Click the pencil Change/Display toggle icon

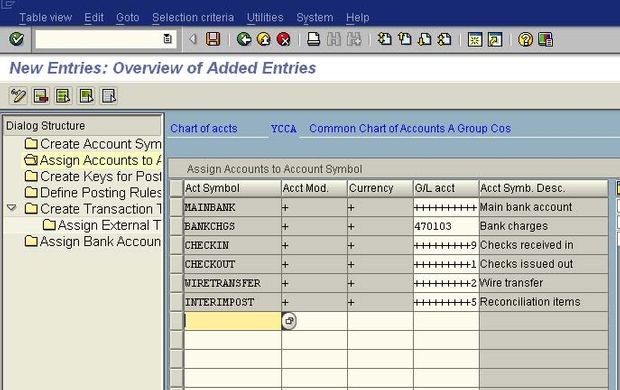pyautogui.click(x=18, y=96)
